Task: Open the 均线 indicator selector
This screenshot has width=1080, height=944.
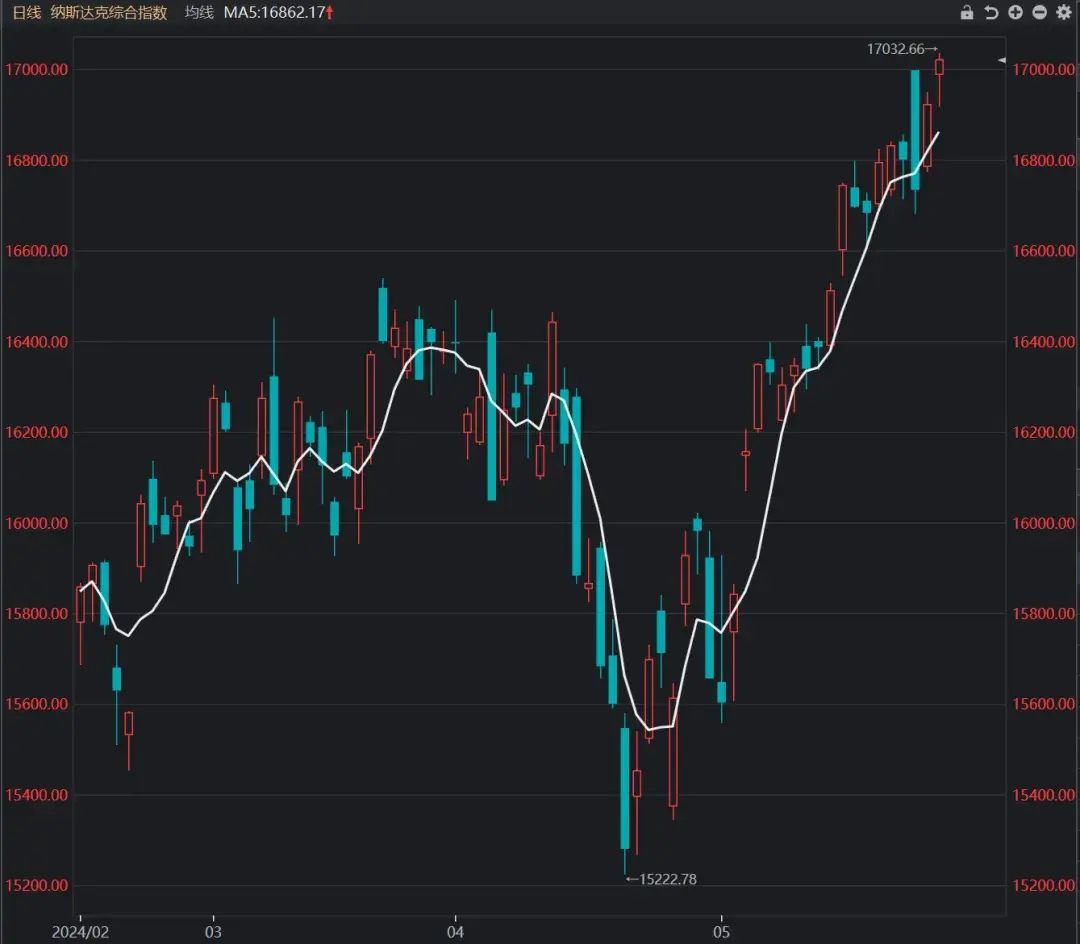Action: click(x=199, y=13)
